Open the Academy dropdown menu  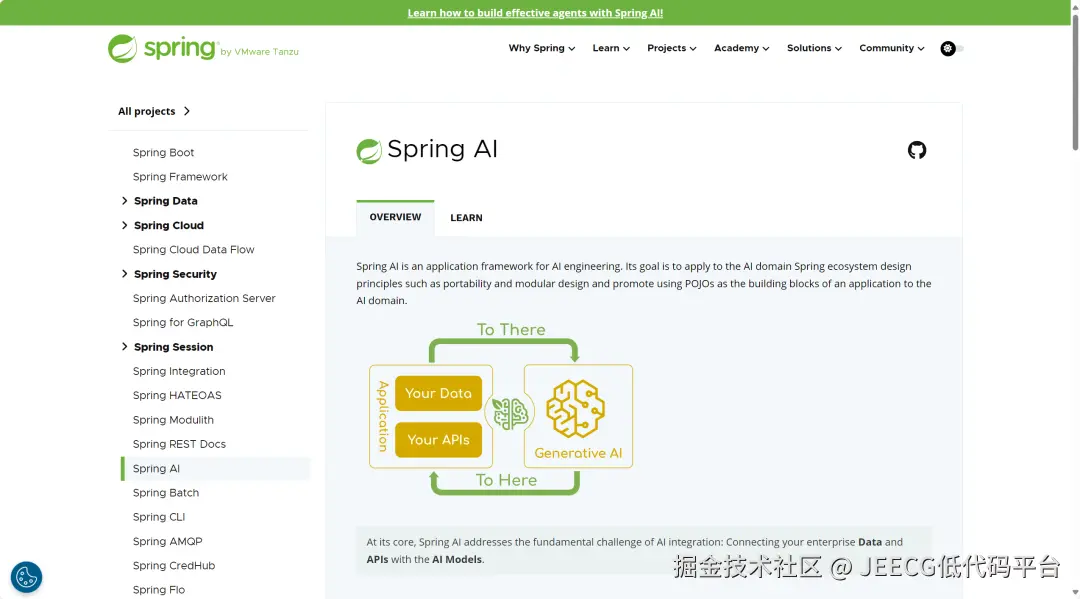click(x=741, y=48)
